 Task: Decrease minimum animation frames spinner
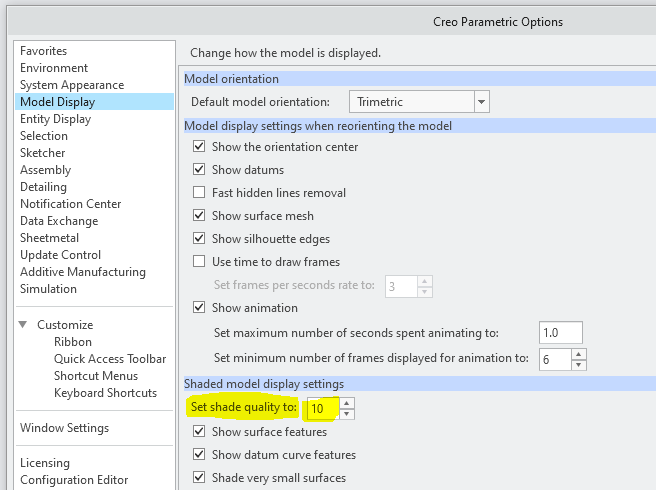pos(578,363)
